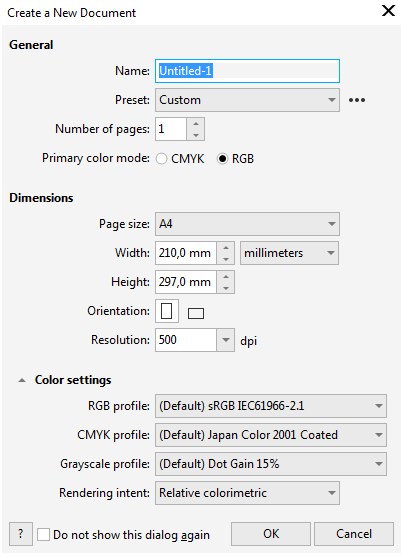Open the Page size dropdown
The height and width of the screenshot is (556, 401).
click(247, 224)
